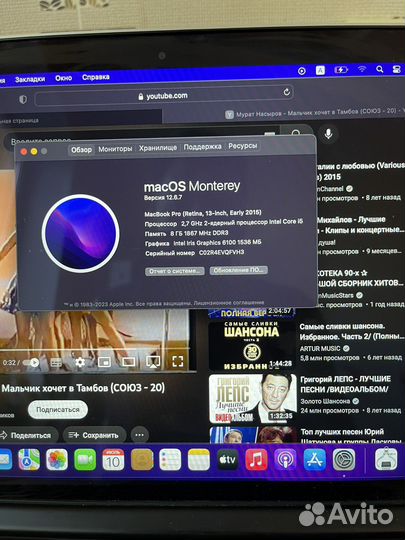Click the Обновление ПО button
Screen dimensions: 405x540
239,270
